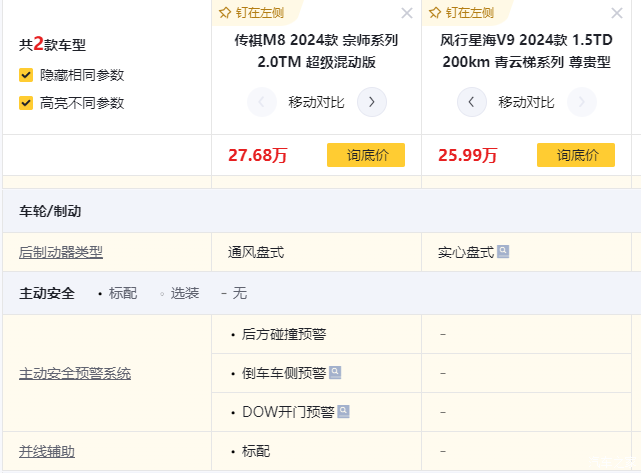Screen dimensions: 641x473
Task: Click 询底价 button for 25.99万 car
Action: [576, 155]
